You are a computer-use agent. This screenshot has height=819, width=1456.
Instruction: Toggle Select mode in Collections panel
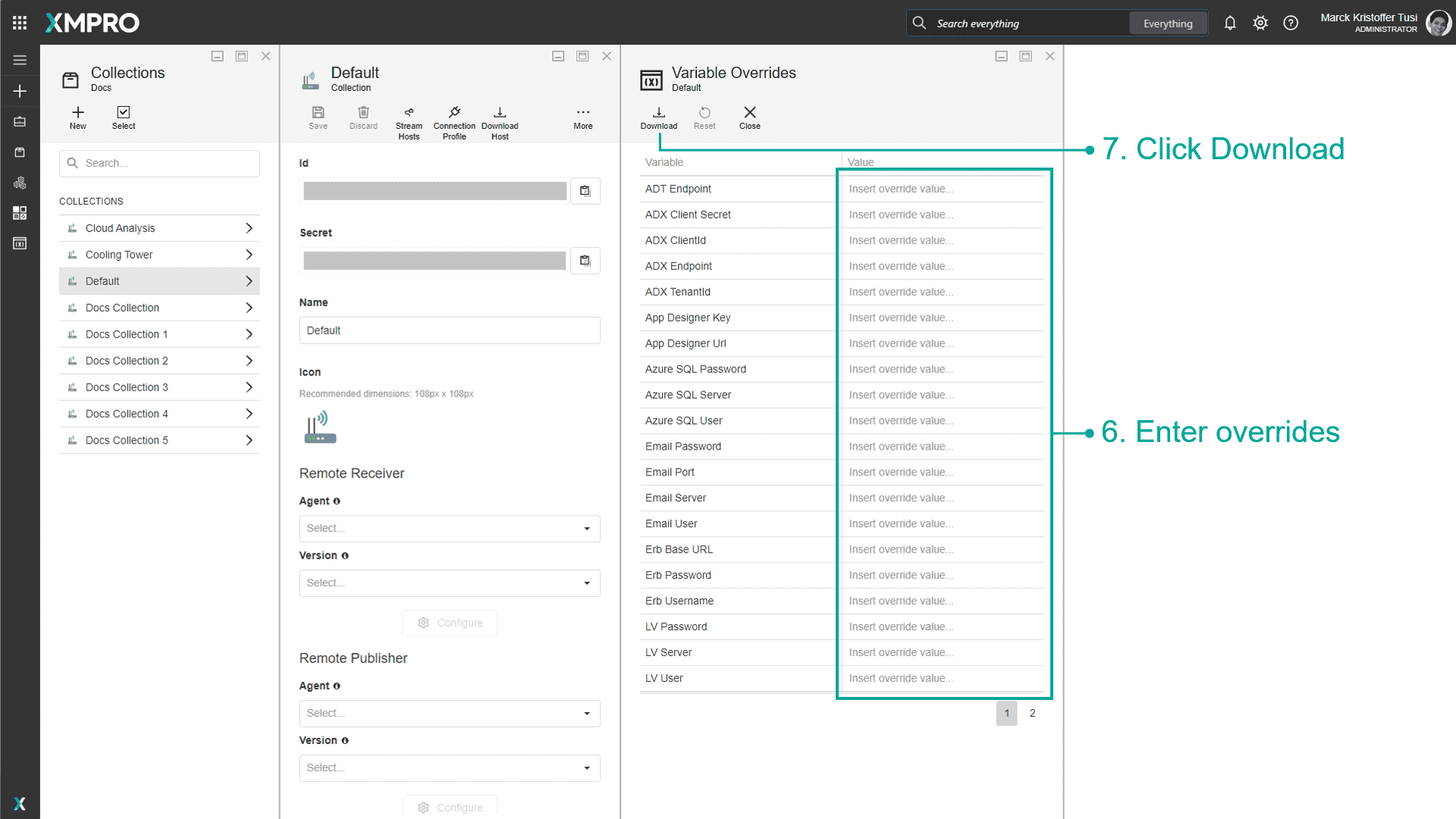[x=124, y=113]
